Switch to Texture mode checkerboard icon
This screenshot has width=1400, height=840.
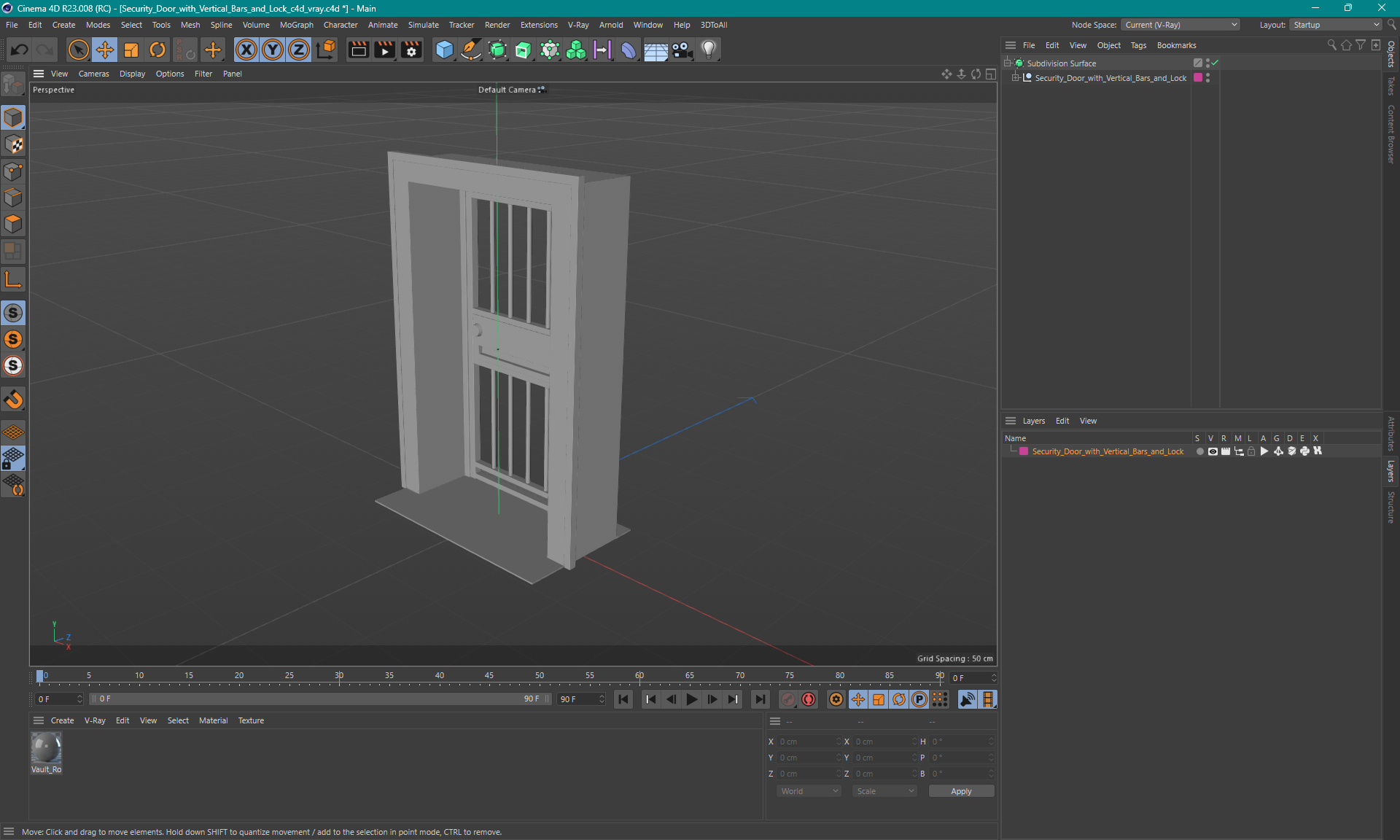(x=13, y=144)
